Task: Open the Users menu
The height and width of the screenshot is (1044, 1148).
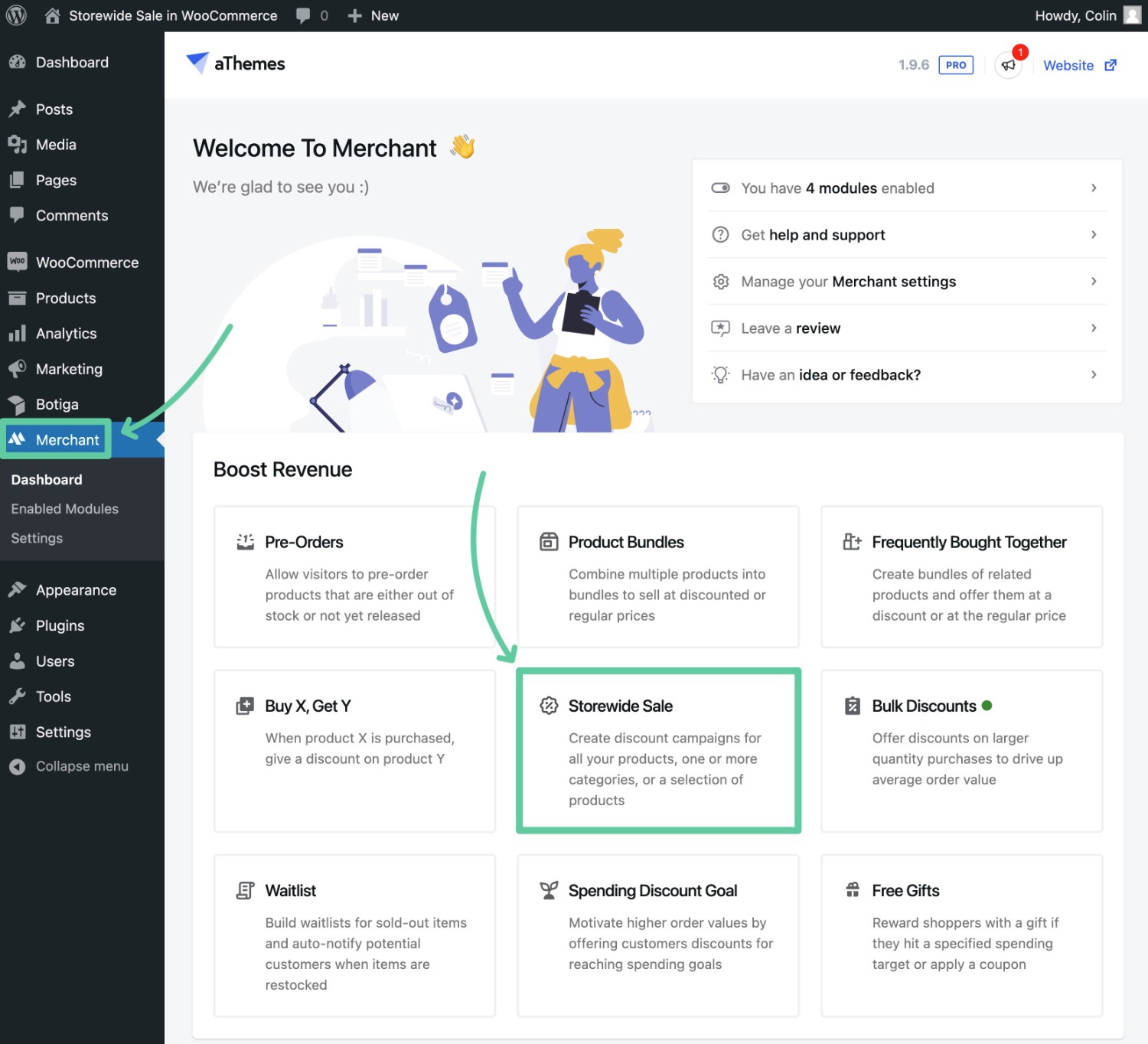Action: 82,661
